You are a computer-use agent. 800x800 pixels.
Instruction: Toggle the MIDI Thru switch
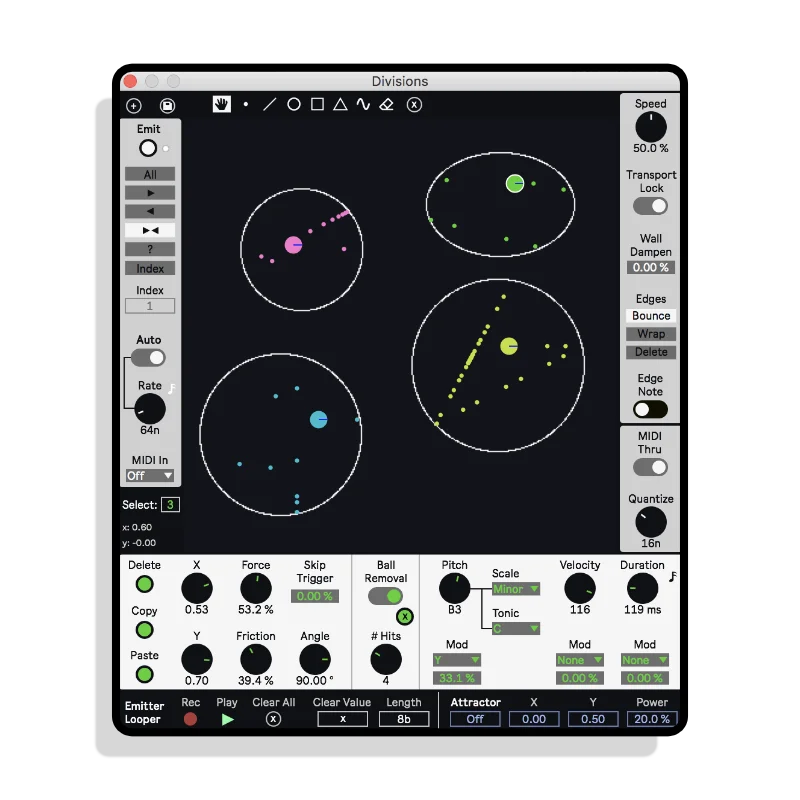coord(651,467)
